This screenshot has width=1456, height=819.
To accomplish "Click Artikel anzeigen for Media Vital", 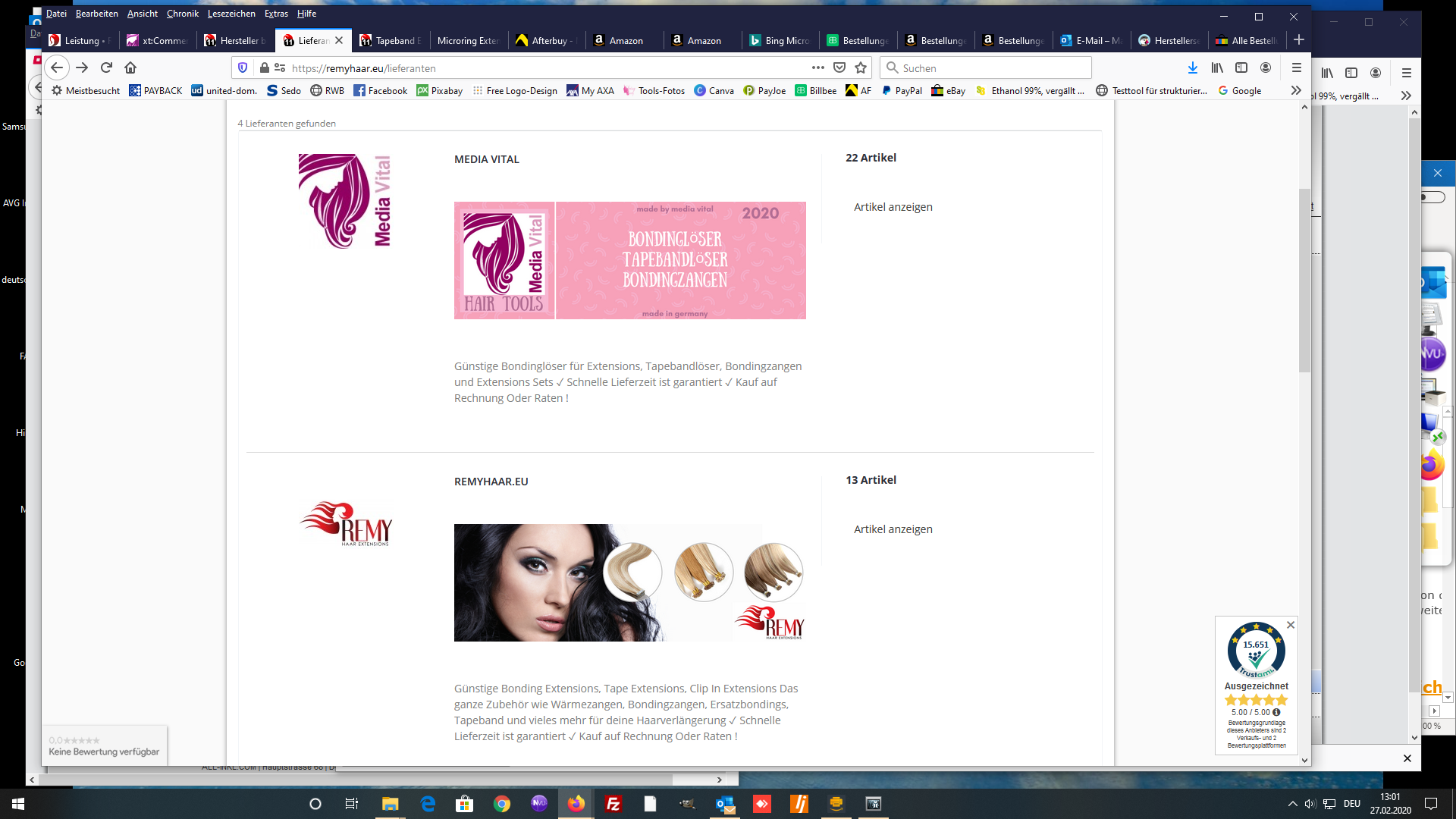I will click(893, 207).
